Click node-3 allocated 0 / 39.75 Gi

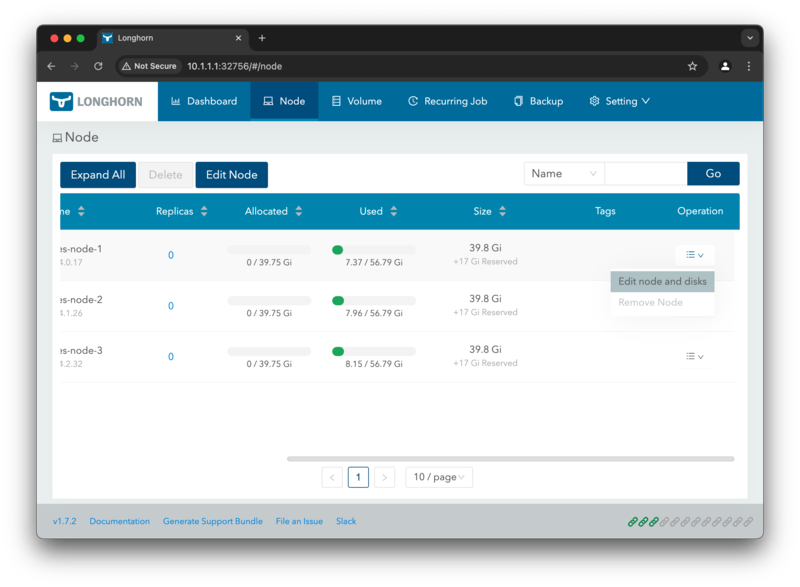coord(269,364)
